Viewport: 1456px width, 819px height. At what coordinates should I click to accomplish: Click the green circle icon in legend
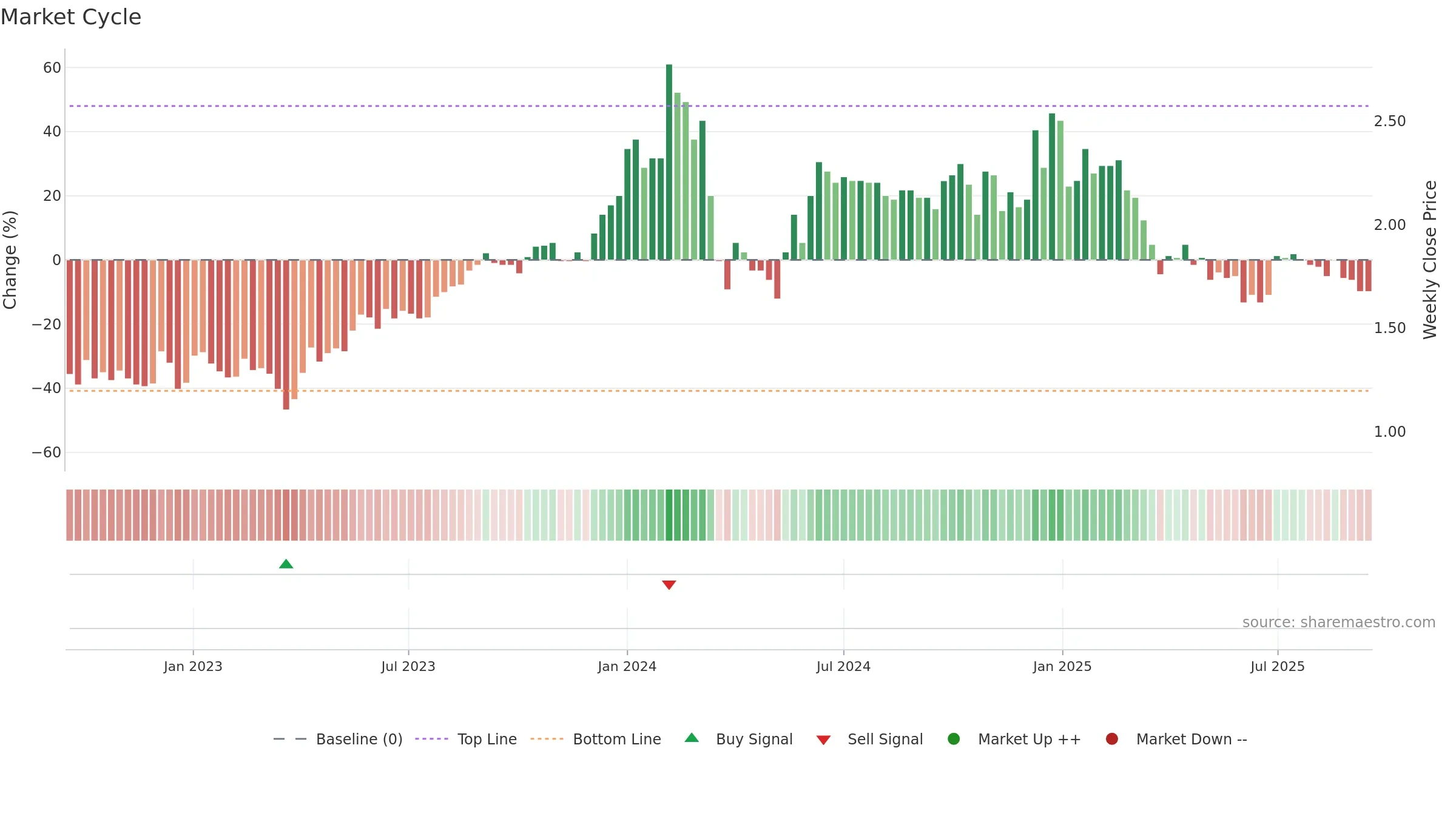click(x=954, y=739)
